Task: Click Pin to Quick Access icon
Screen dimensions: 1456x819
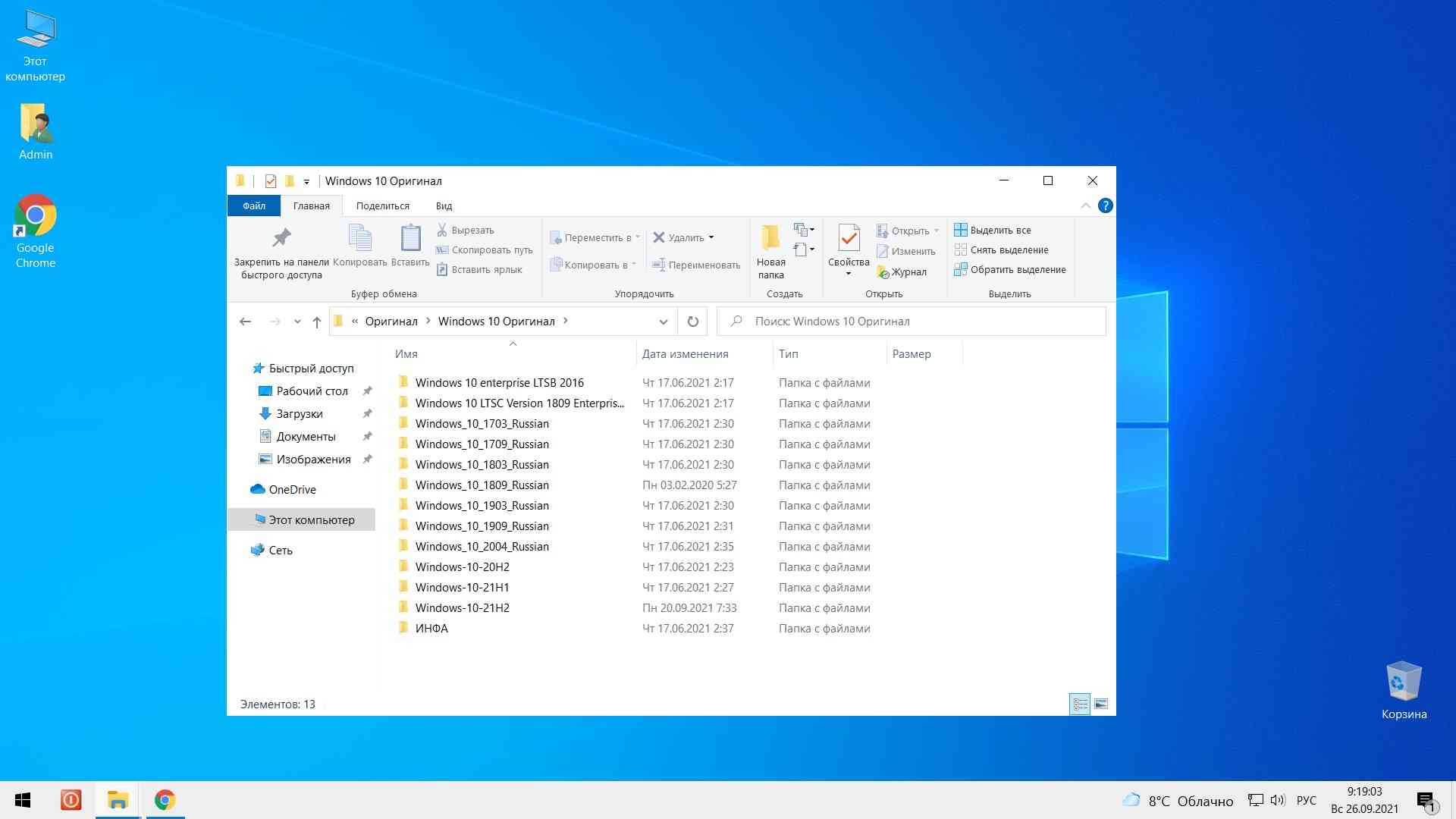Action: point(281,238)
